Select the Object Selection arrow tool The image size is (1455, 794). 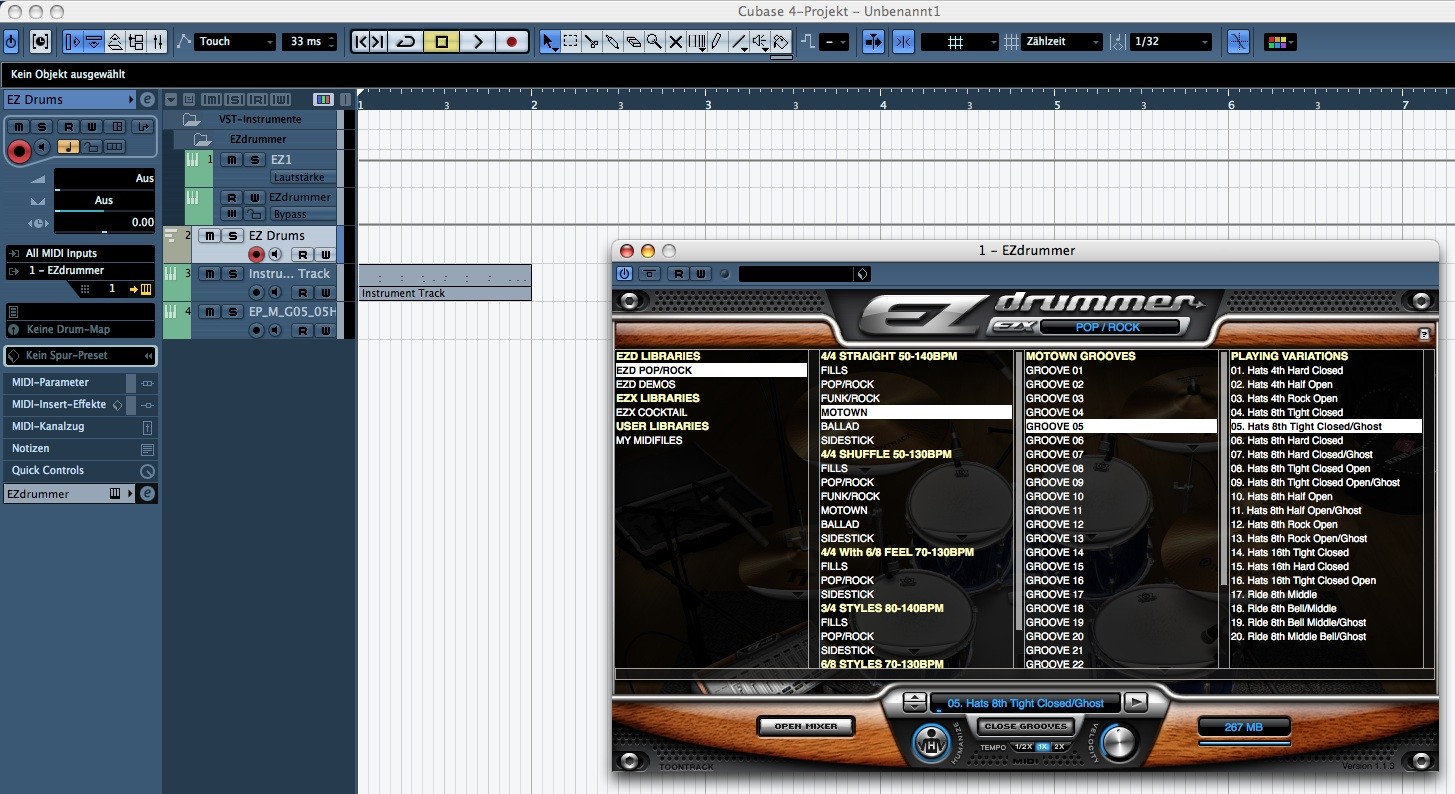point(549,42)
